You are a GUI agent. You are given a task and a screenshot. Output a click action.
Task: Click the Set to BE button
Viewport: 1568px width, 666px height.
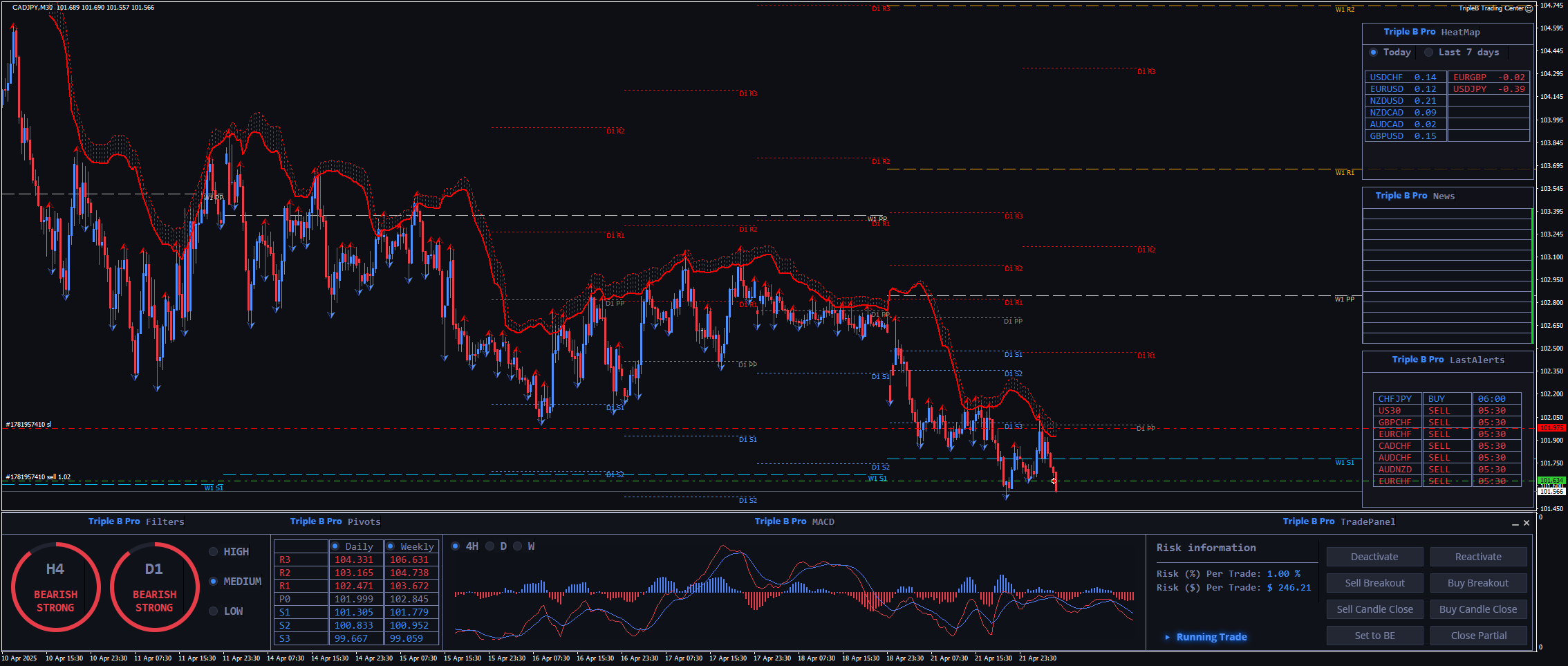click(1374, 636)
